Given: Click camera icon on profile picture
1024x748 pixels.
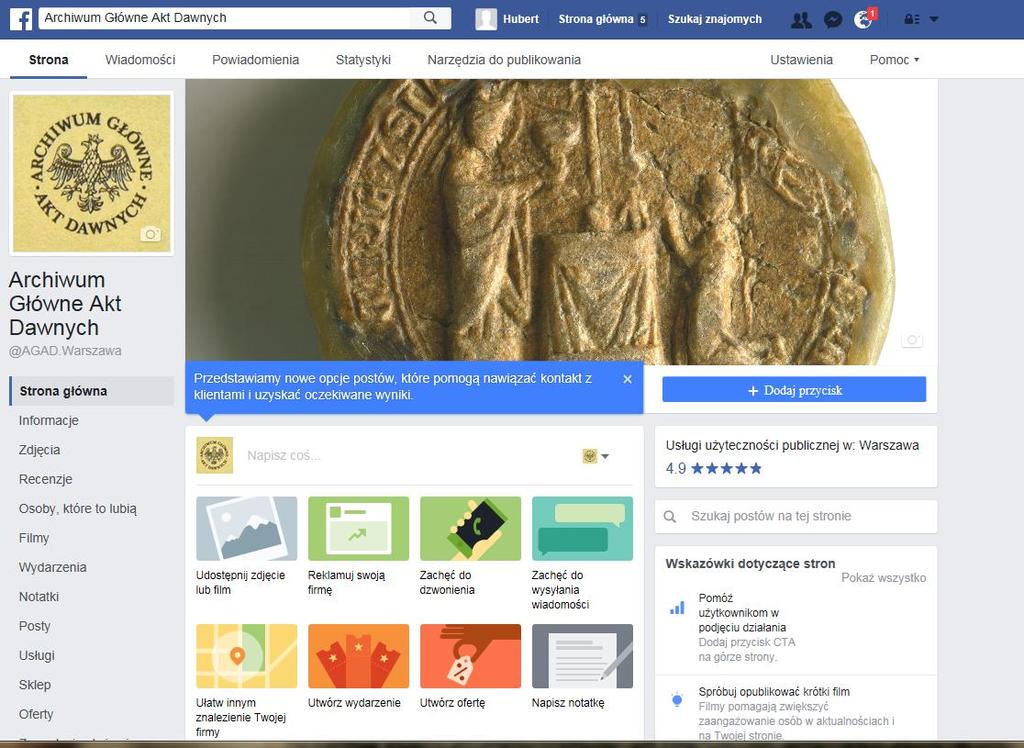Looking at the screenshot, I should click(x=150, y=234).
